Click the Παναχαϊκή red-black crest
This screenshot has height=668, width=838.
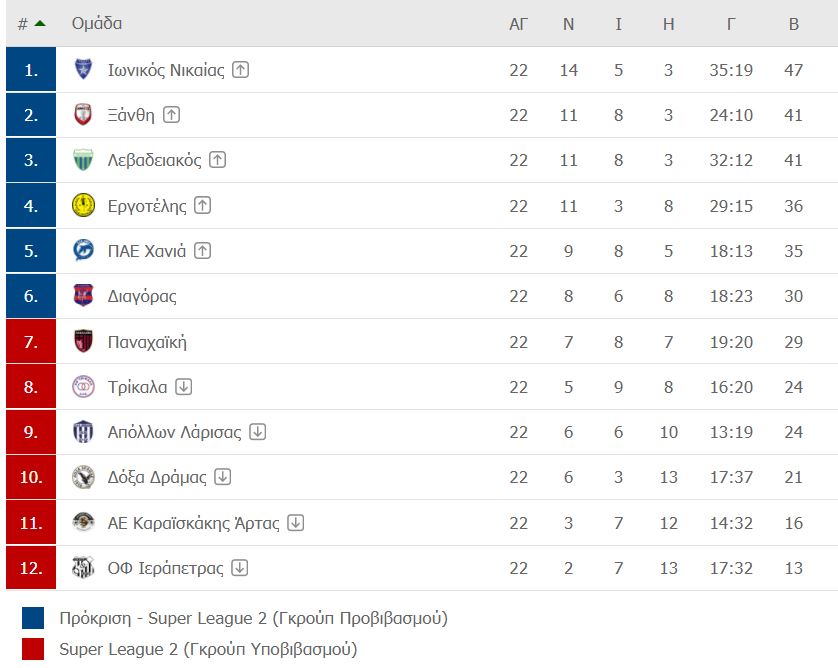[x=83, y=341]
